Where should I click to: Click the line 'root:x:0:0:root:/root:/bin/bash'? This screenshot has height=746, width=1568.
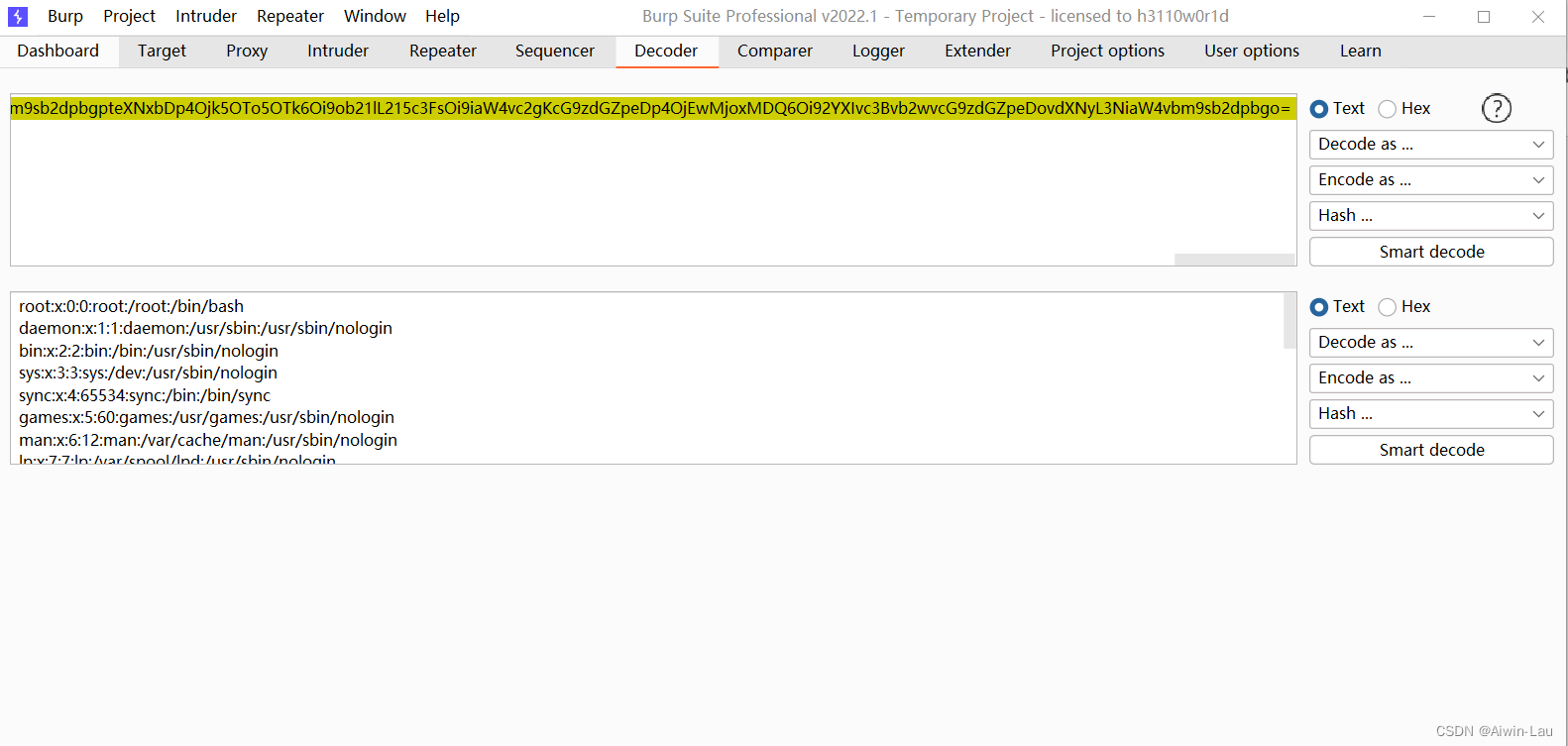coord(131,306)
